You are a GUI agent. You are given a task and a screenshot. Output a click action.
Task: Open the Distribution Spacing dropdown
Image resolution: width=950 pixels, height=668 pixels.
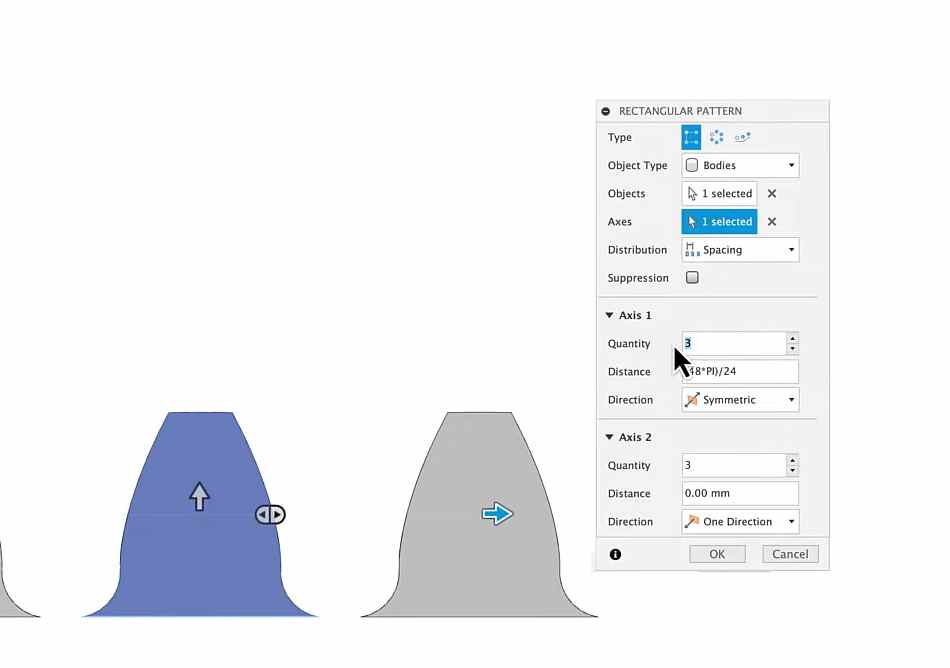(x=740, y=250)
